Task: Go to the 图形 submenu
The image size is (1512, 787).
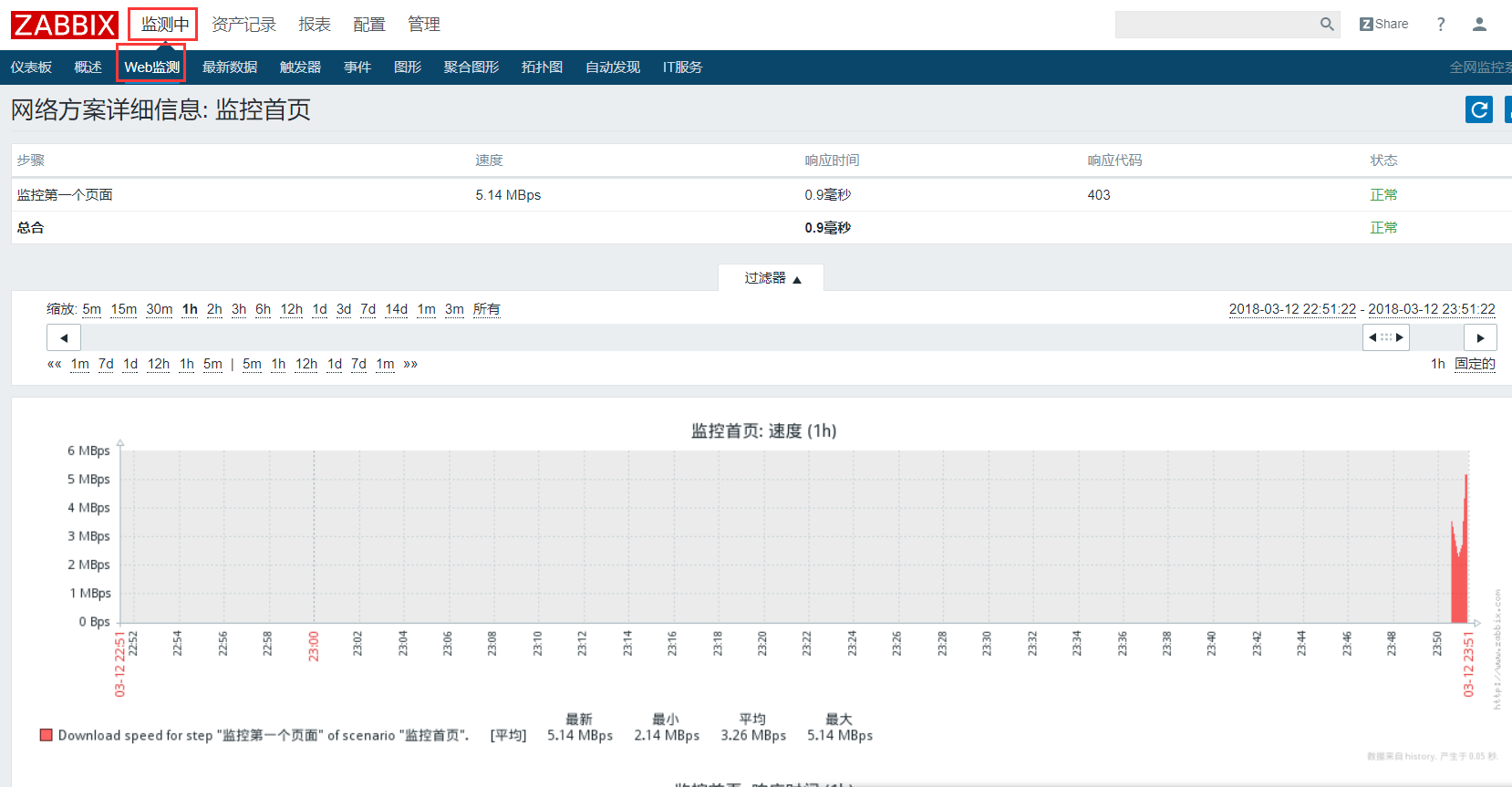Action: [x=408, y=67]
